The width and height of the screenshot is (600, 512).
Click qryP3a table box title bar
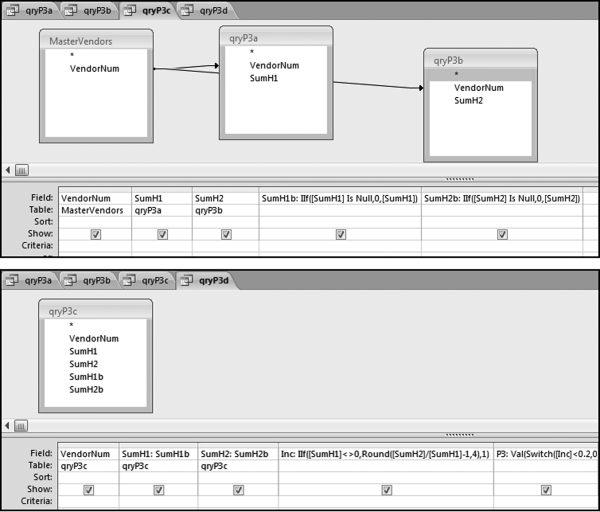(276, 37)
